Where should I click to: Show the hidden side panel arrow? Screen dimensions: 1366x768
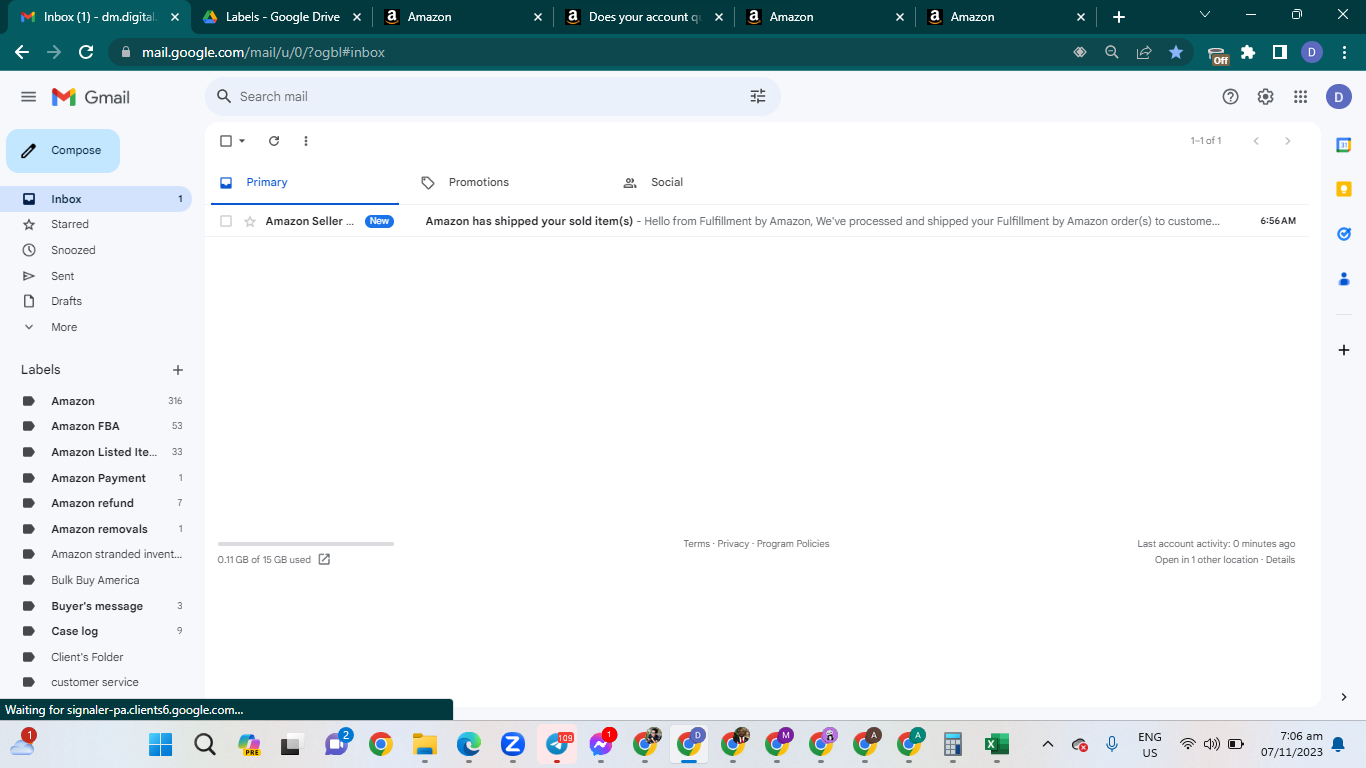(1344, 697)
